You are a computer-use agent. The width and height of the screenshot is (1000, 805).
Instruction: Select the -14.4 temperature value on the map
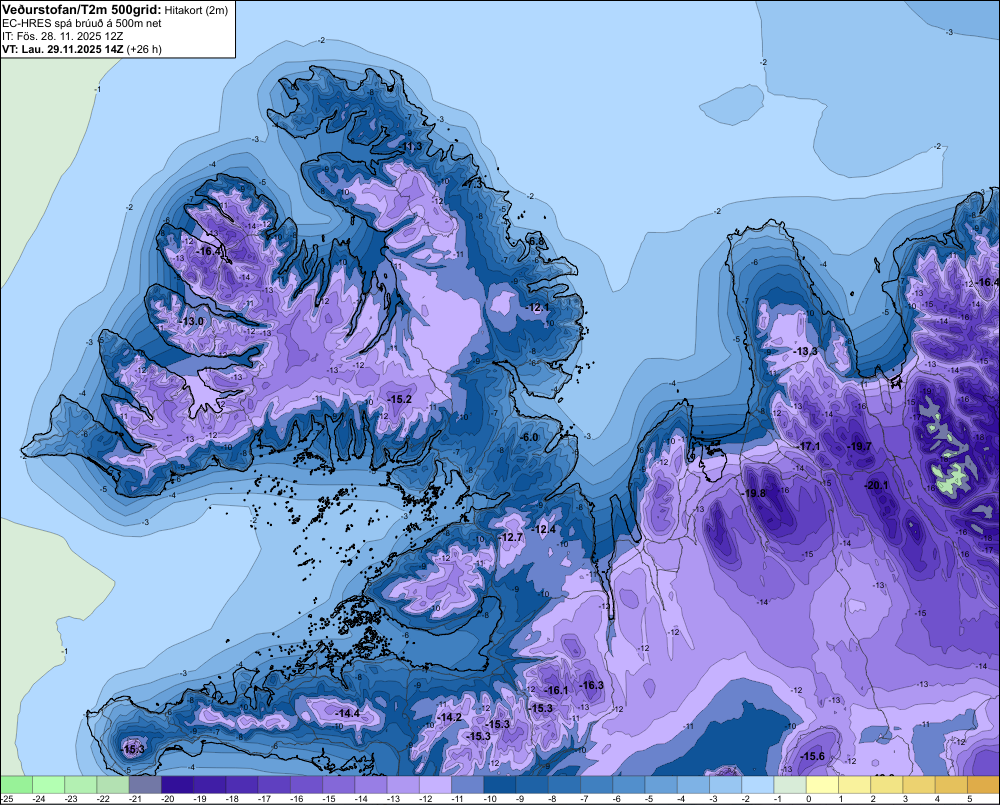348,713
